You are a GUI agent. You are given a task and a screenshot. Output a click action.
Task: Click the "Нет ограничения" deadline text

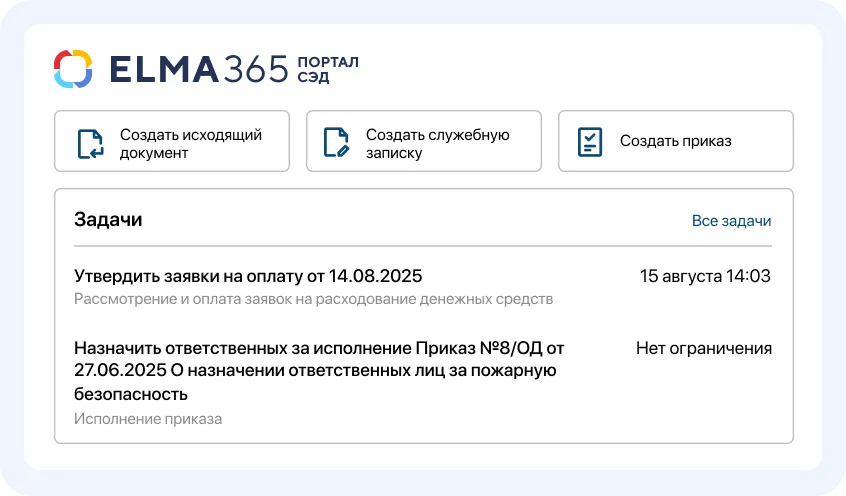point(703,349)
